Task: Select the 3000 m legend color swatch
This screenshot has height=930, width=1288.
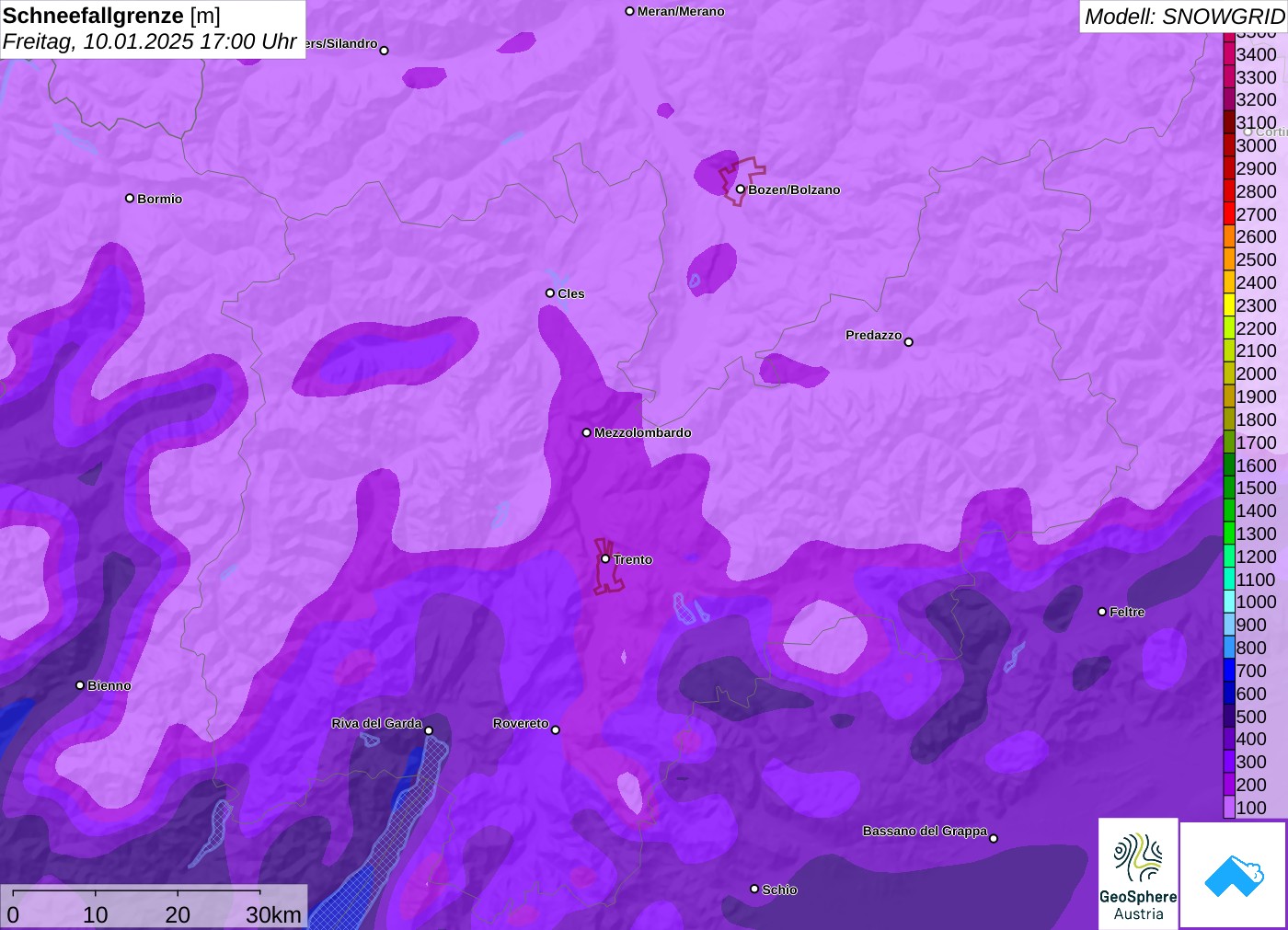Action: (1229, 145)
